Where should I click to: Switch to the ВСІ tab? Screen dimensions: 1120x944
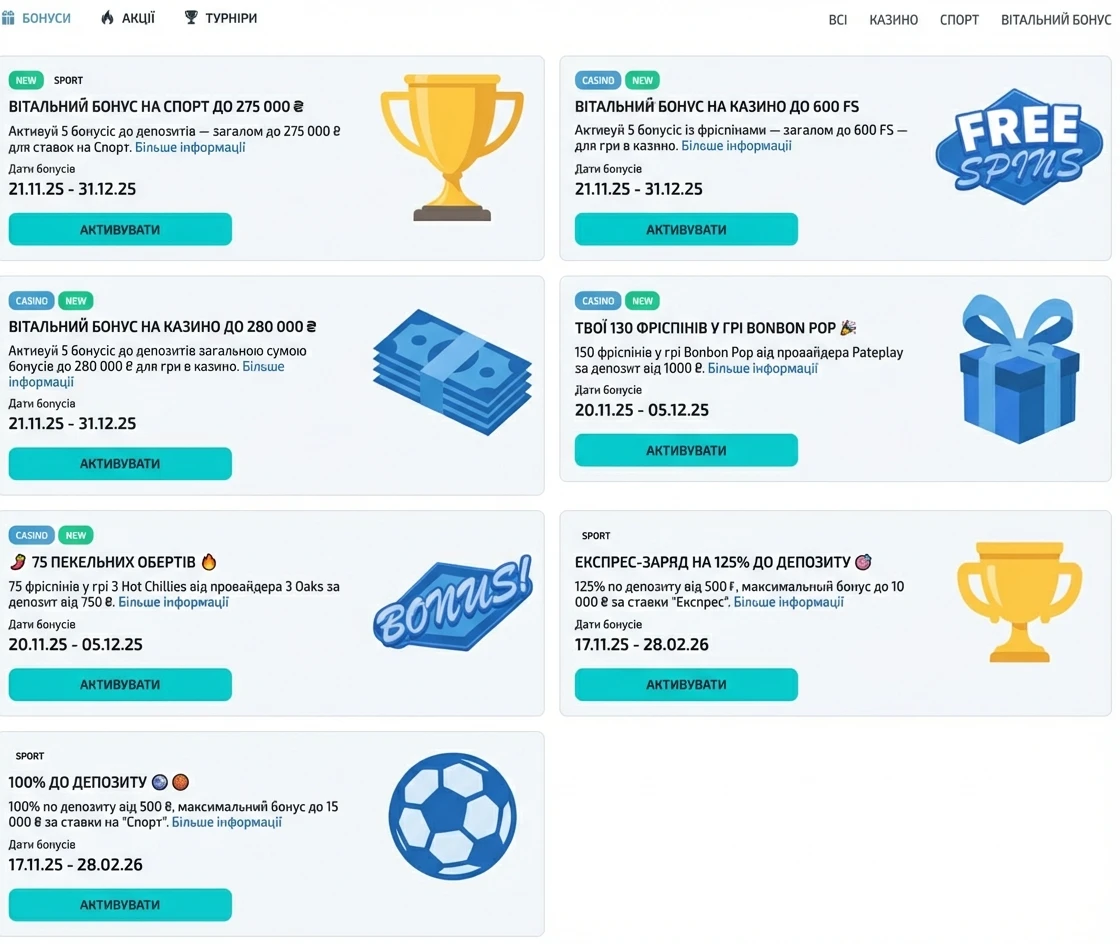pyautogui.click(x=837, y=19)
